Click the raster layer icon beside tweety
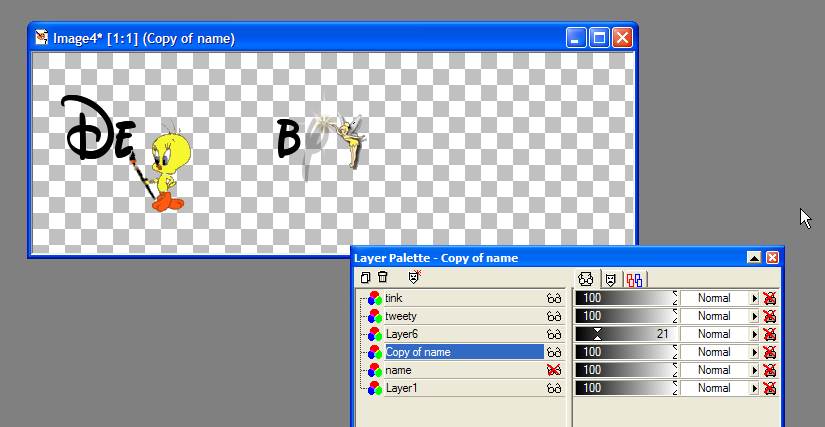The width and height of the screenshot is (825, 427). coord(375,316)
